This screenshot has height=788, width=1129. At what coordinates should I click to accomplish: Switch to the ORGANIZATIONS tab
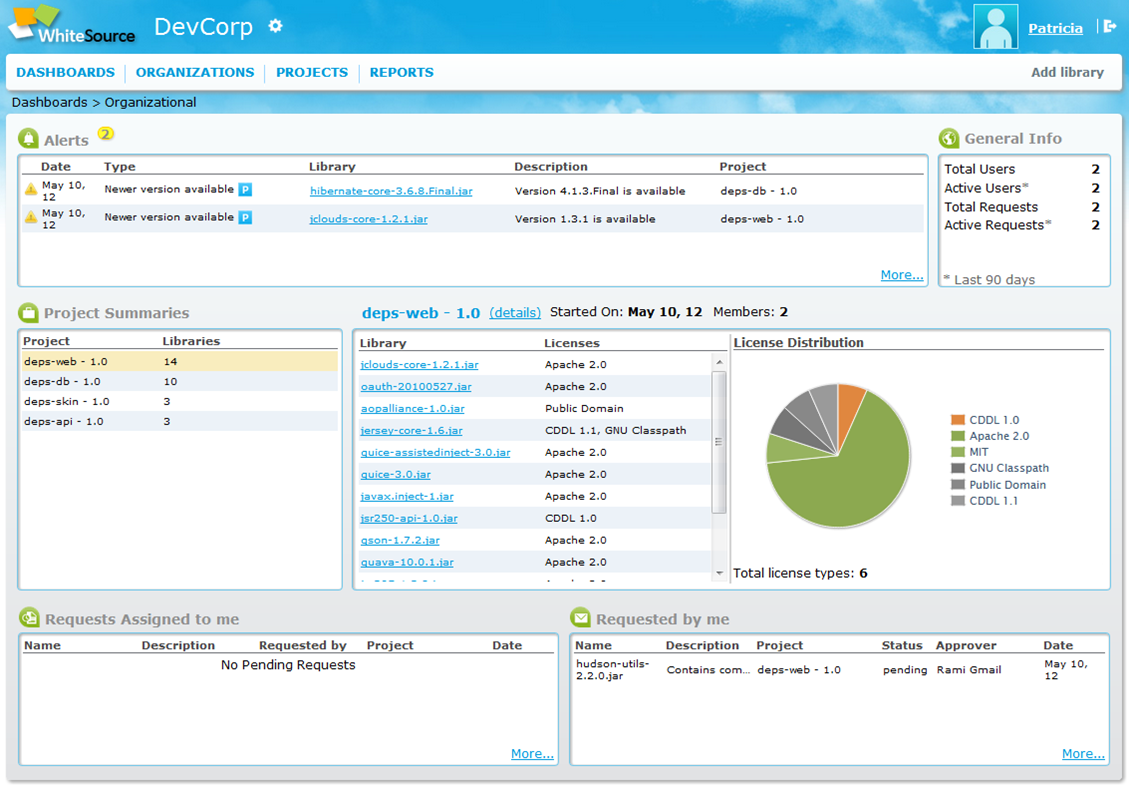195,72
